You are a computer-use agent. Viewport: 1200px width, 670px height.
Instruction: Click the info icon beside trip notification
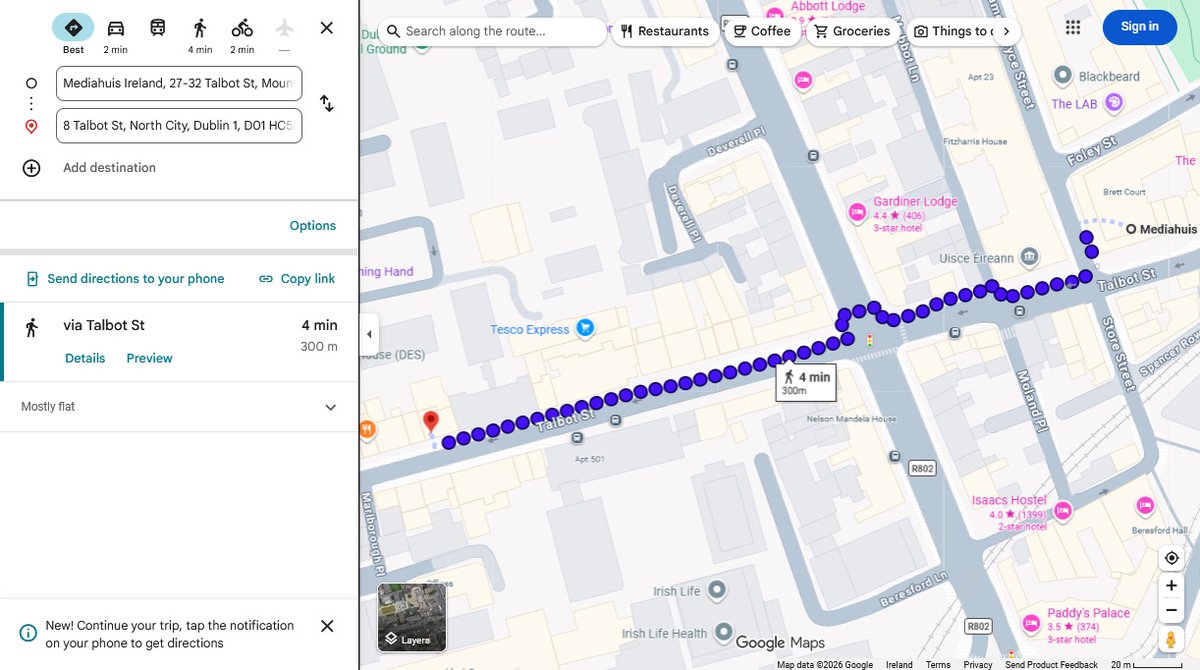coord(29,633)
